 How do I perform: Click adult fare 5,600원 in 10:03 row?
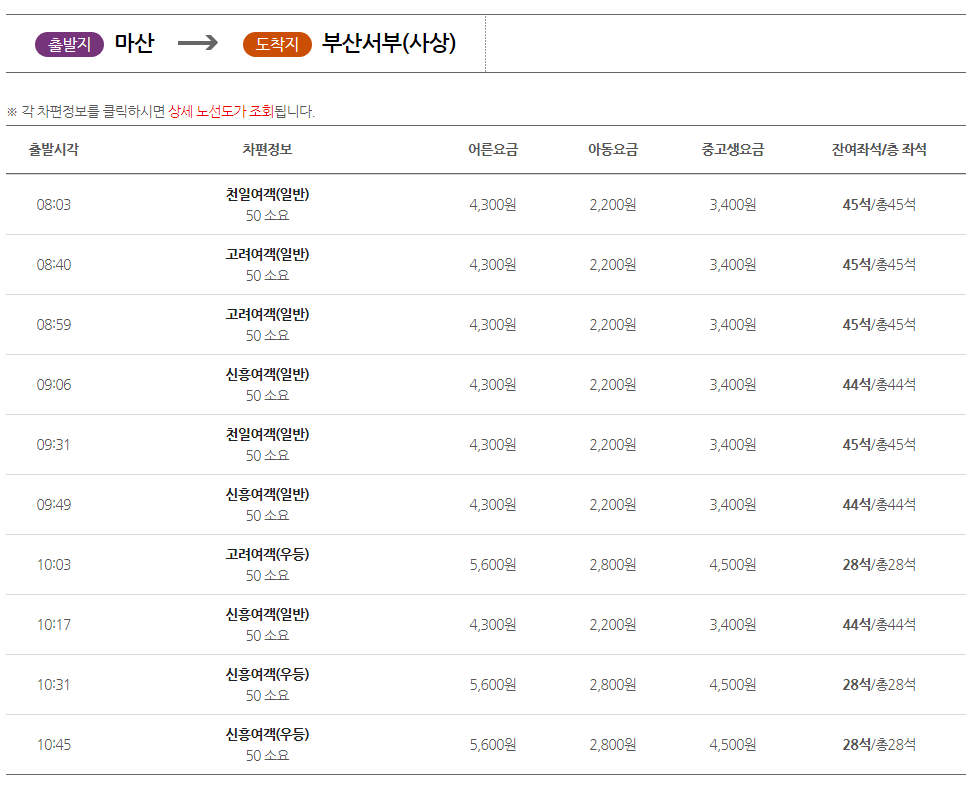tap(493, 564)
